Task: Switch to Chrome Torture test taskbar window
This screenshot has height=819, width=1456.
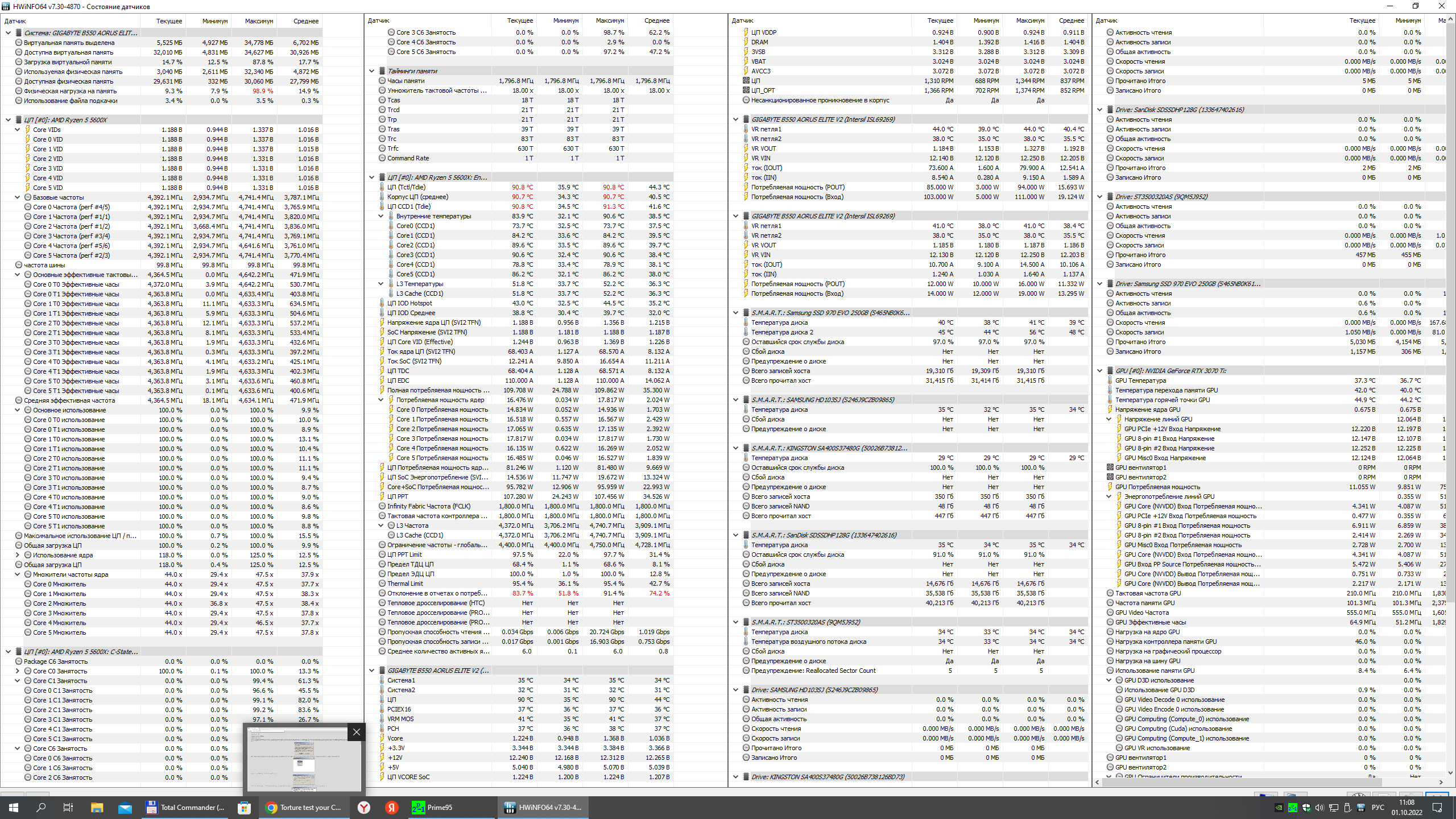Action: (304, 808)
